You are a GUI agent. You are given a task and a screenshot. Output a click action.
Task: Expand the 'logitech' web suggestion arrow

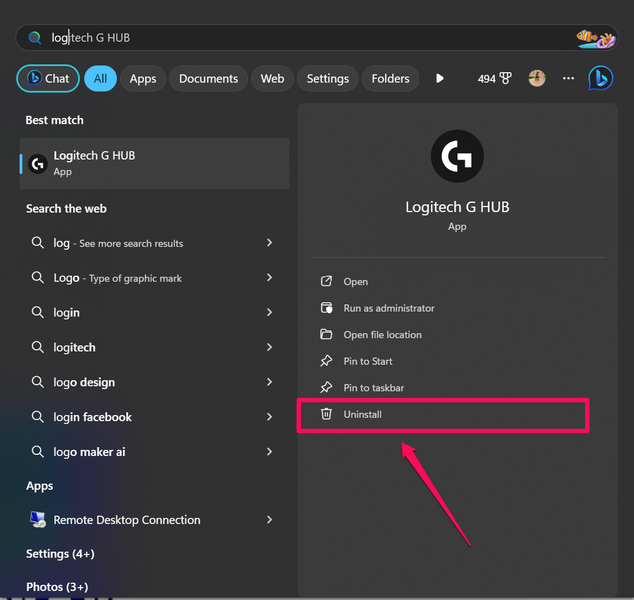(269, 347)
